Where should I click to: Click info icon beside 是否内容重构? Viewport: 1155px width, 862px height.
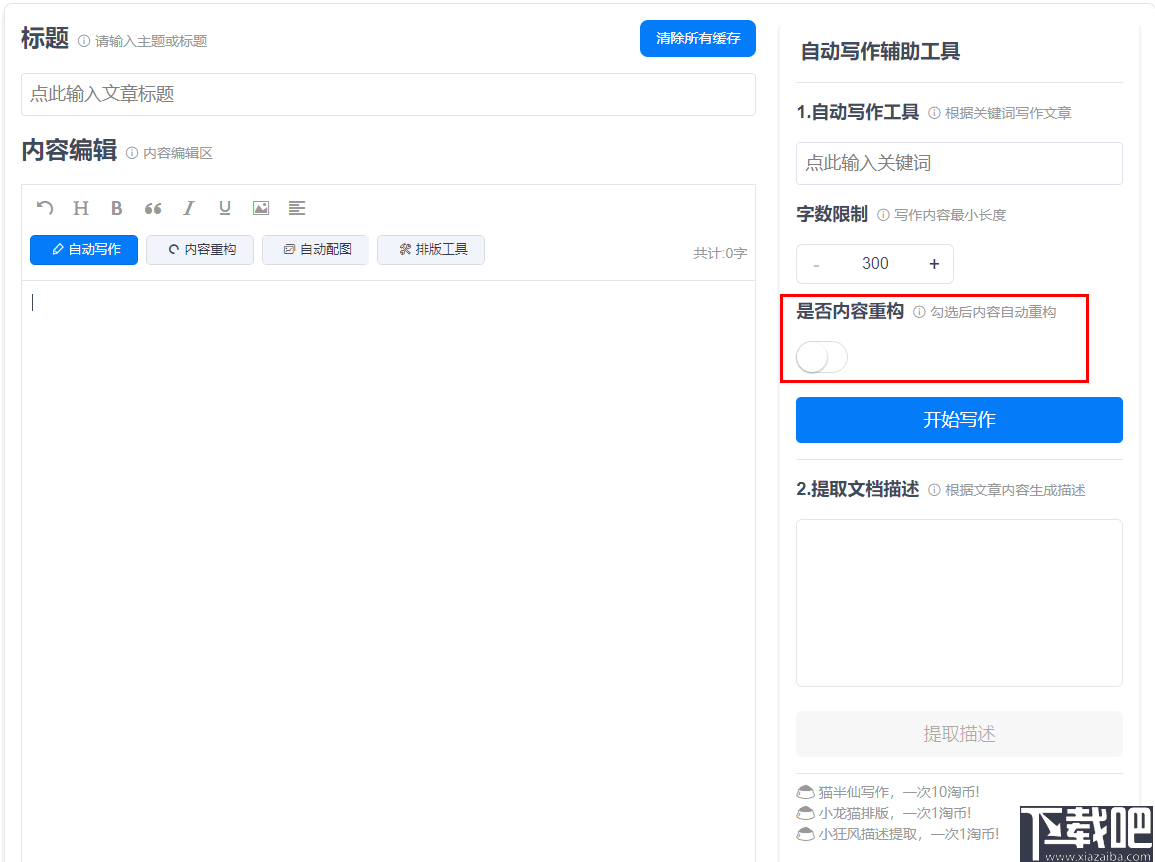919,312
